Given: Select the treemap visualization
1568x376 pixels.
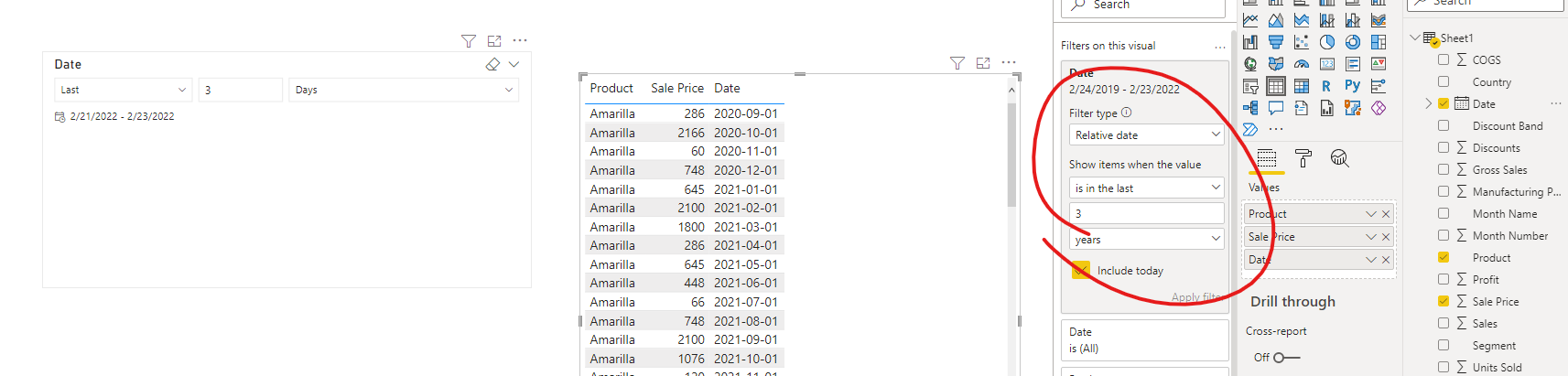Looking at the screenshot, I should click(1379, 42).
